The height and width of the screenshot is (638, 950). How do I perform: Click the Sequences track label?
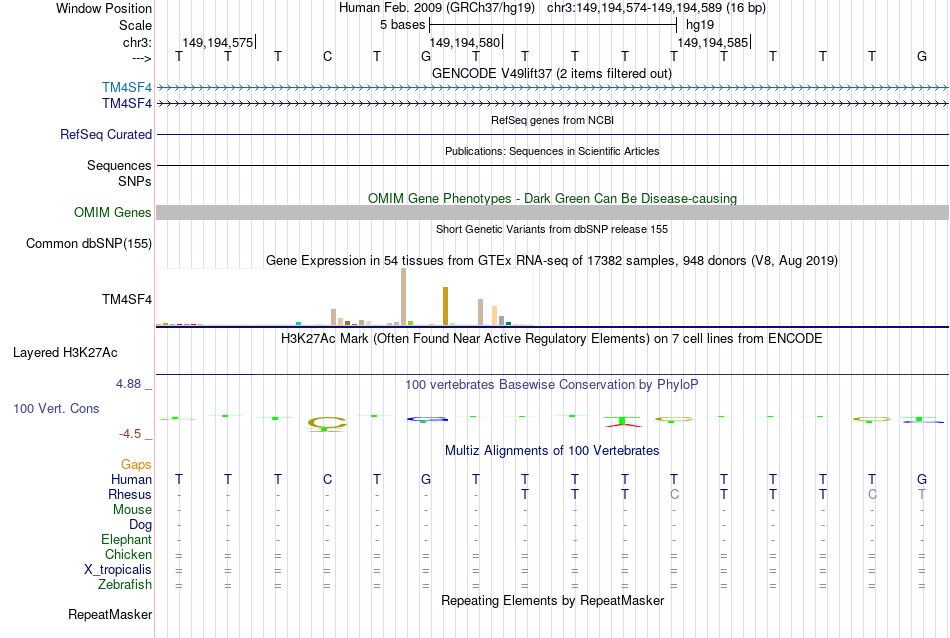click(x=119, y=165)
